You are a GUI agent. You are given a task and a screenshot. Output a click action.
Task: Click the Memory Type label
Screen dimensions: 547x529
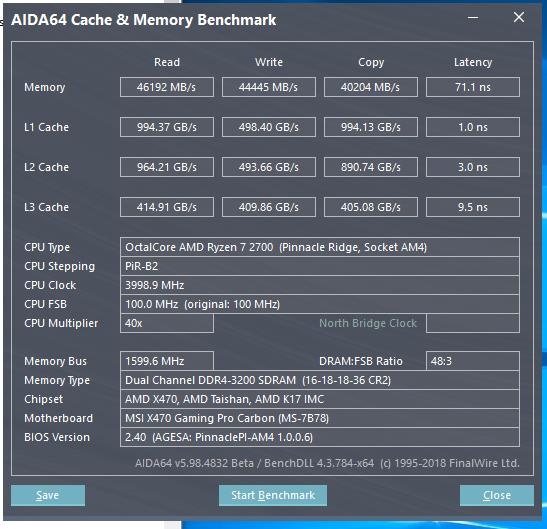coord(57,380)
